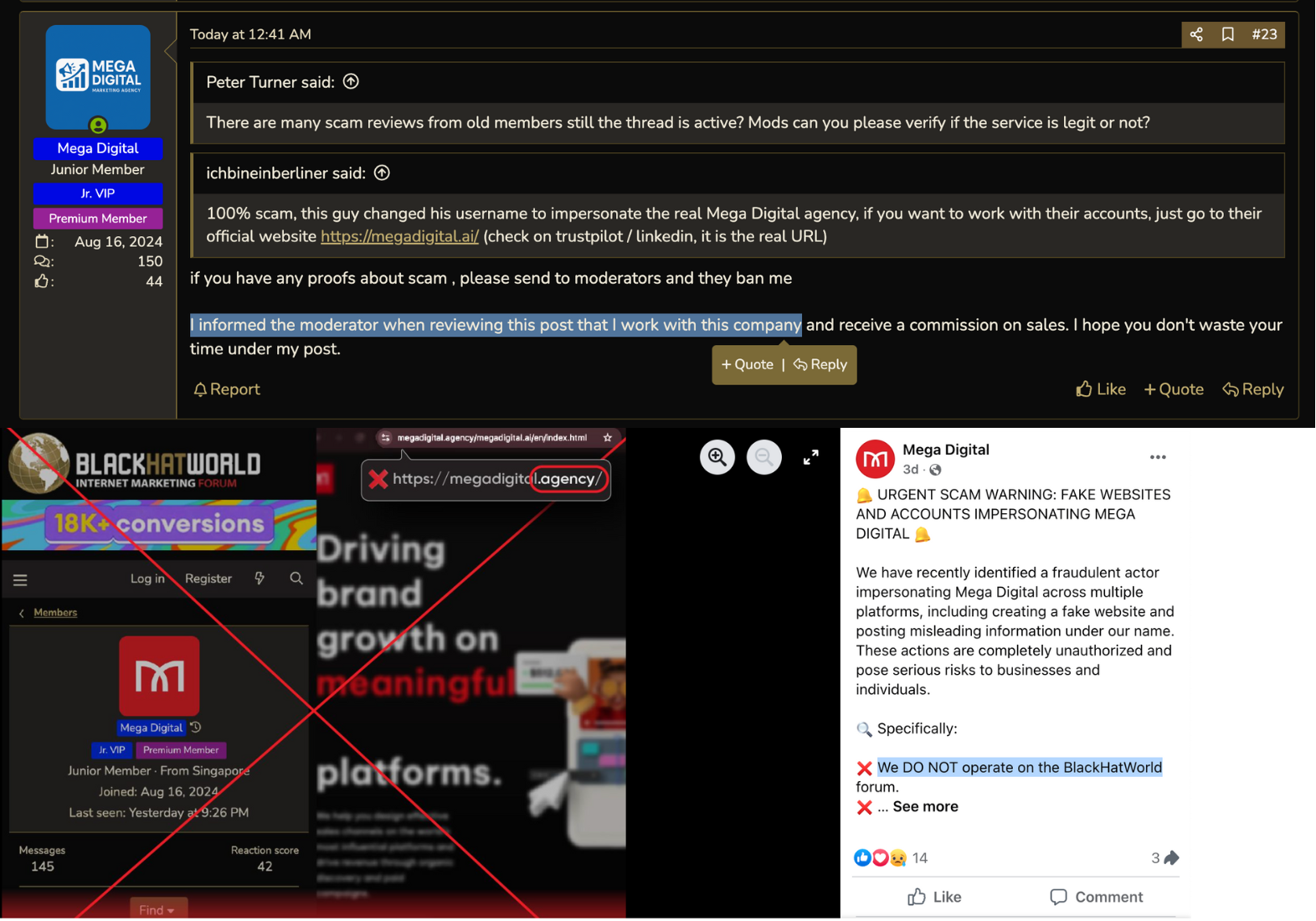Click the site info icon in the address bar
Screen dimensions: 1316x921
[x=385, y=438]
